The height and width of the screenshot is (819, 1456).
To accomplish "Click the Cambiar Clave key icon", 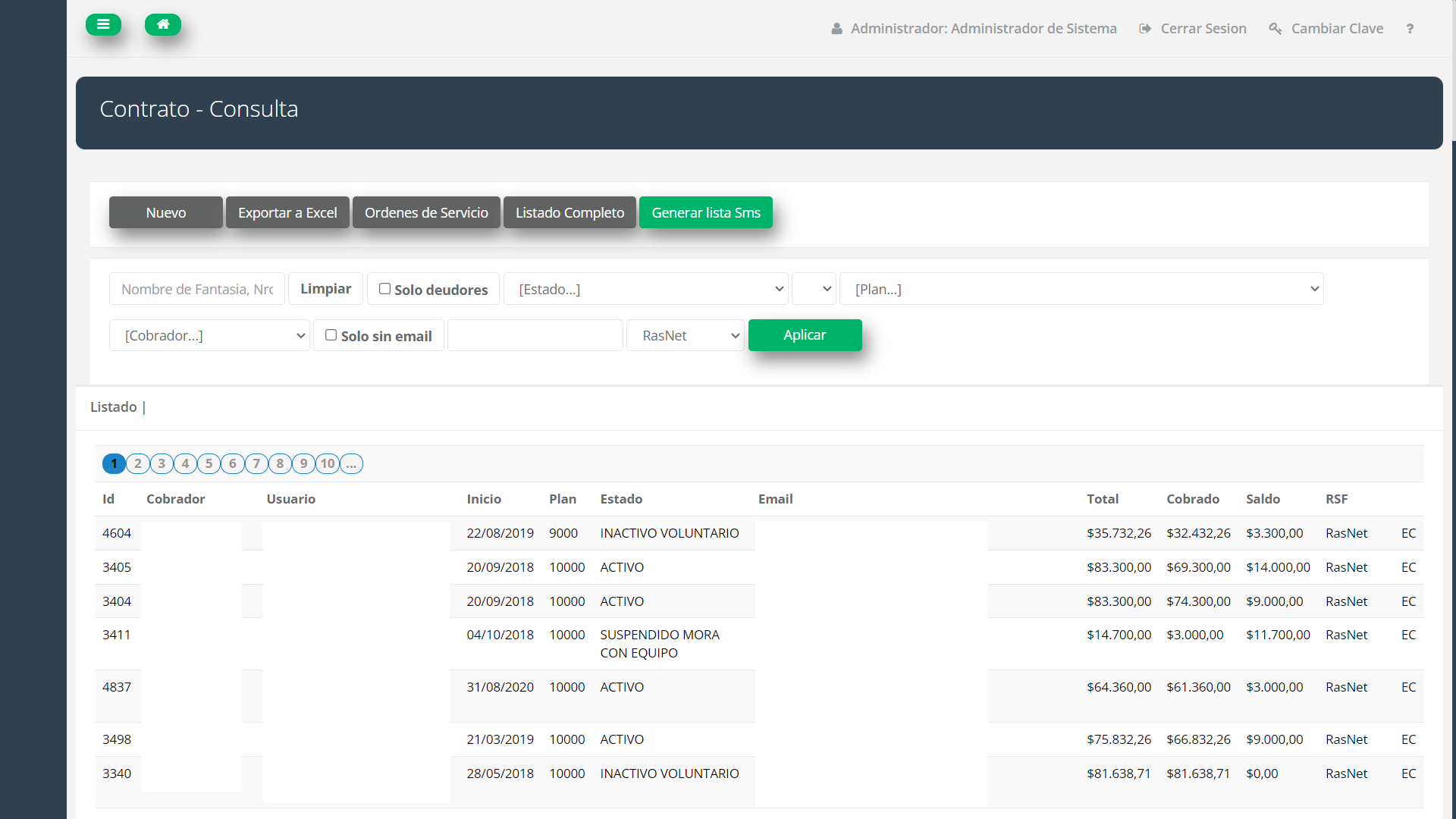I will (x=1276, y=29).
